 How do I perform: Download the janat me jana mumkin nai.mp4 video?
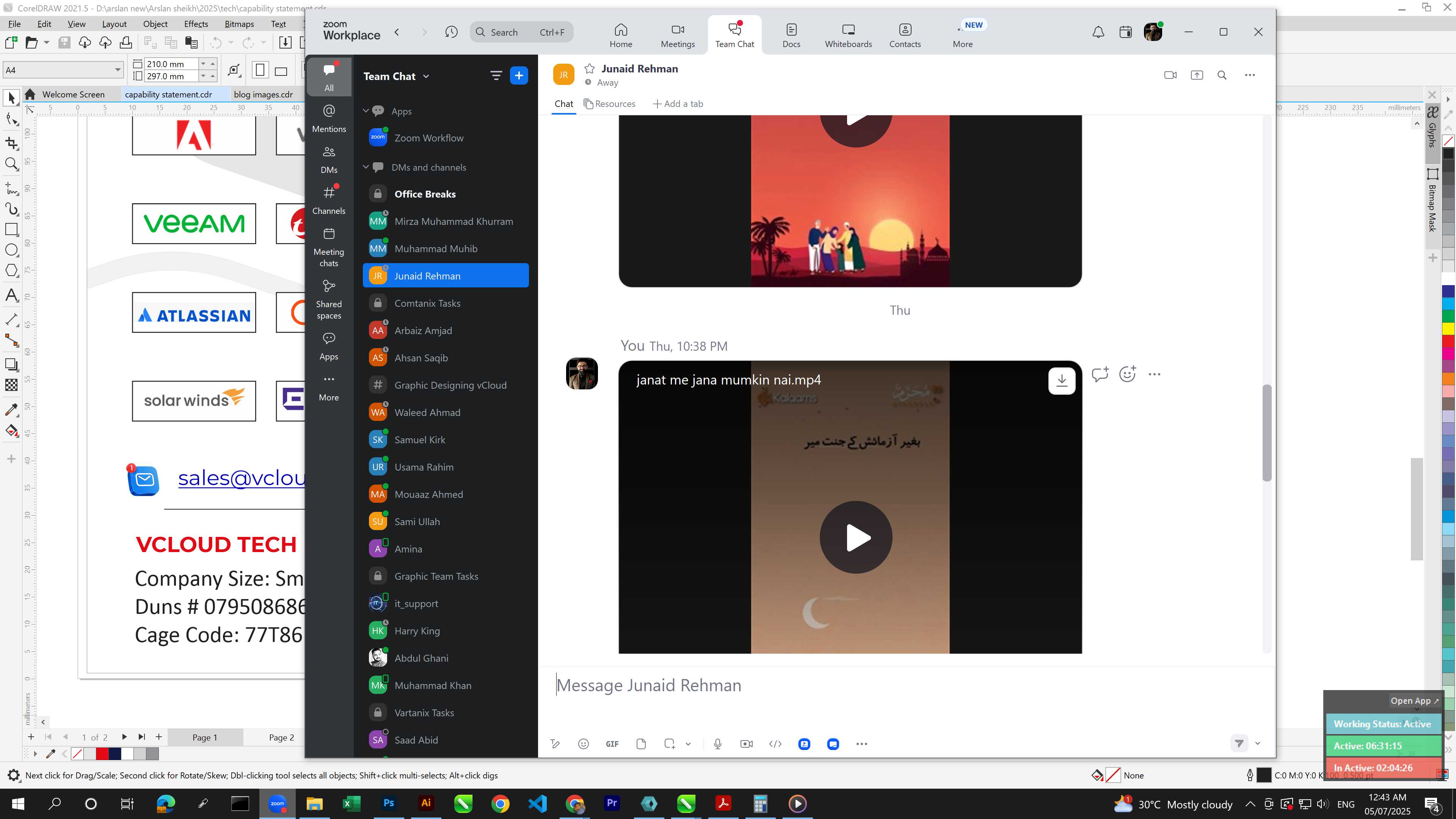point(1062,380)
